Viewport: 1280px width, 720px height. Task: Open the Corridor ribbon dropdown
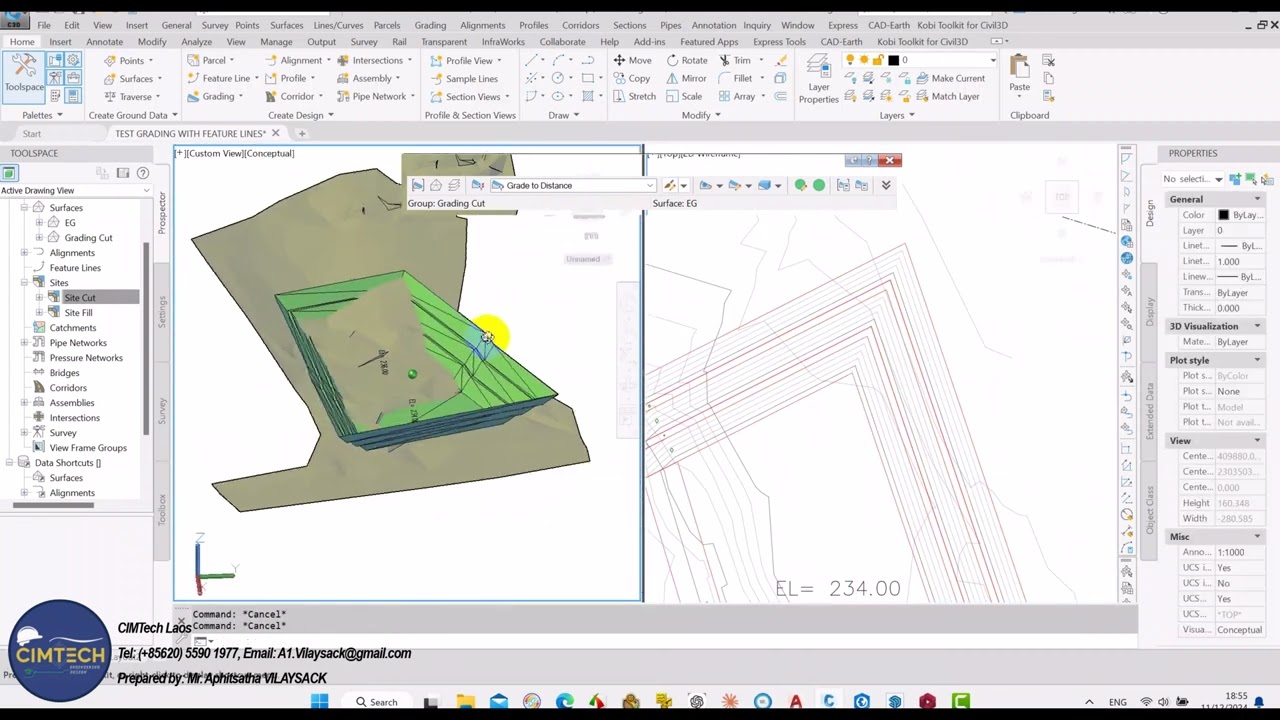click(320, 97)
